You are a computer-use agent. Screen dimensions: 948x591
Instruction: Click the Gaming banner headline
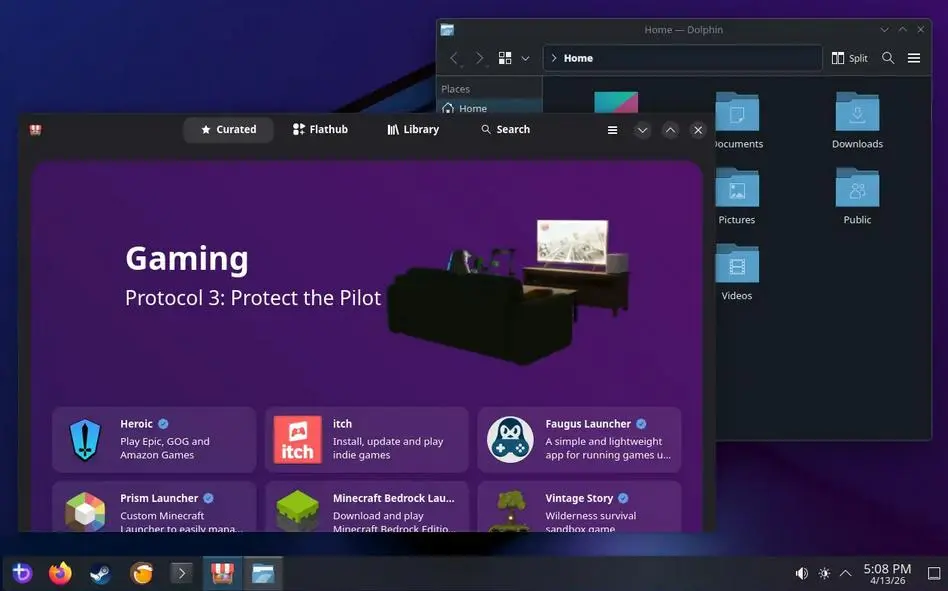[187, 258]
